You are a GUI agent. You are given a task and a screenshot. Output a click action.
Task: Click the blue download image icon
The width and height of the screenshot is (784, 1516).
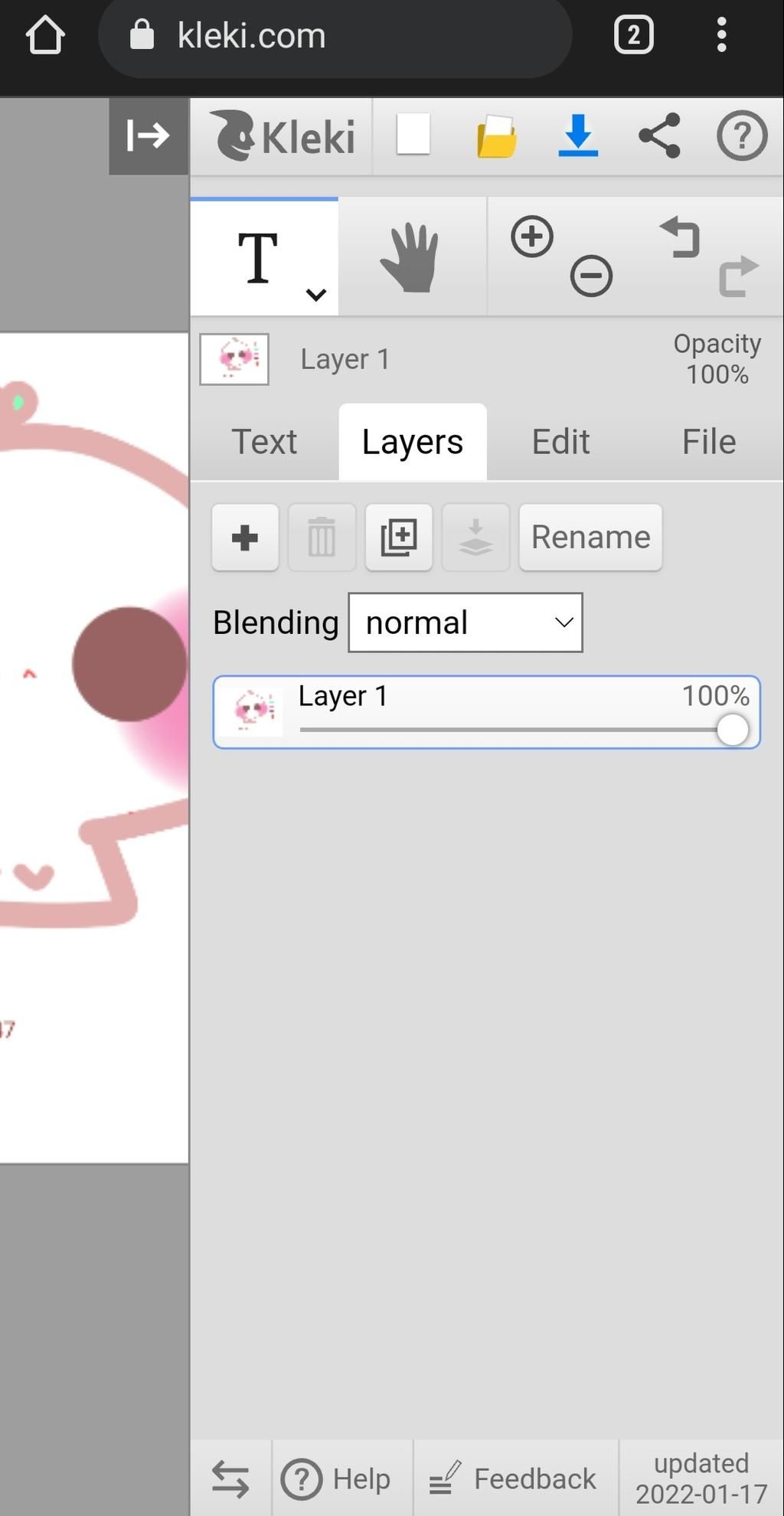(x=578, y=136)
